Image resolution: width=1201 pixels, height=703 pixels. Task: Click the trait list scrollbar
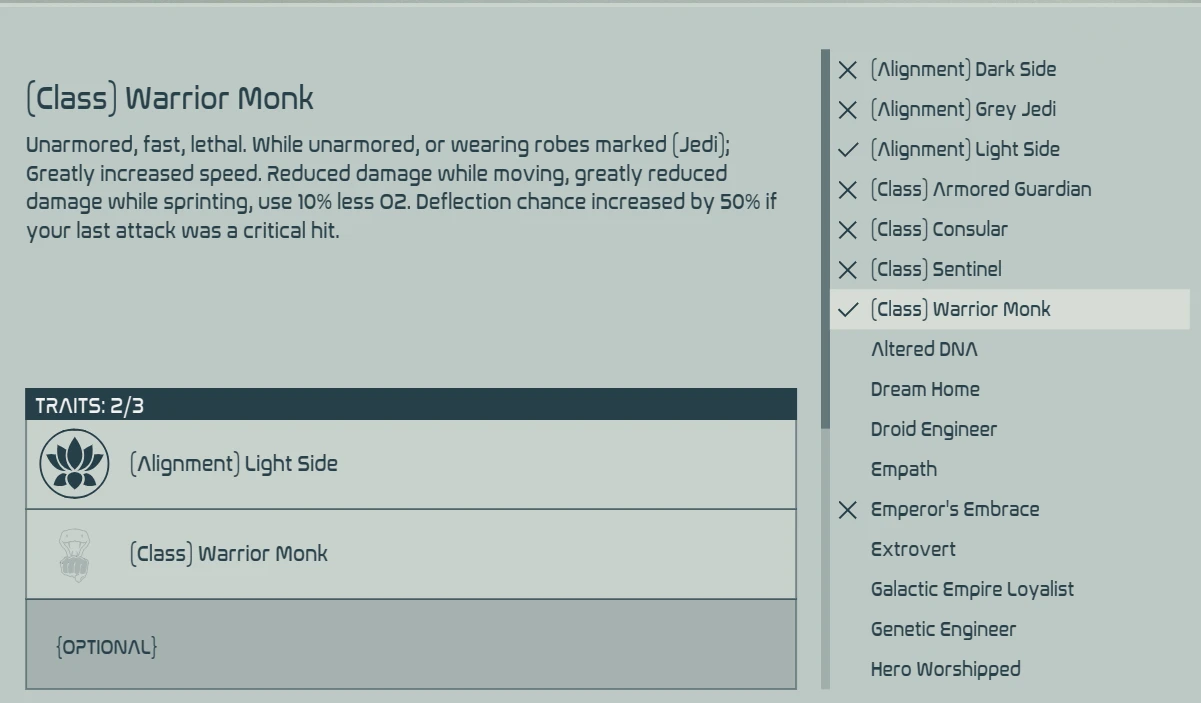tap(826, 240)
